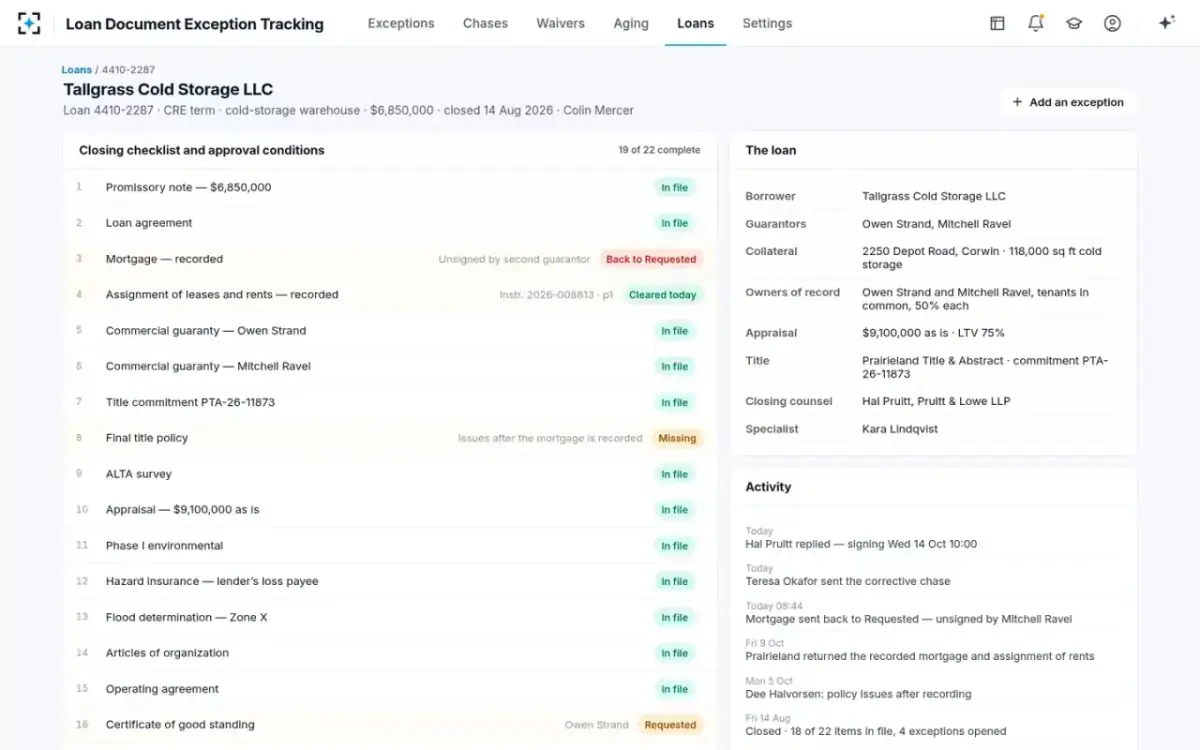Image resolution: width=1200 pixels, height=750 pixels.
Task: Click the 'Unsigned by second guarantor' note
Action: tap(514, 259)
